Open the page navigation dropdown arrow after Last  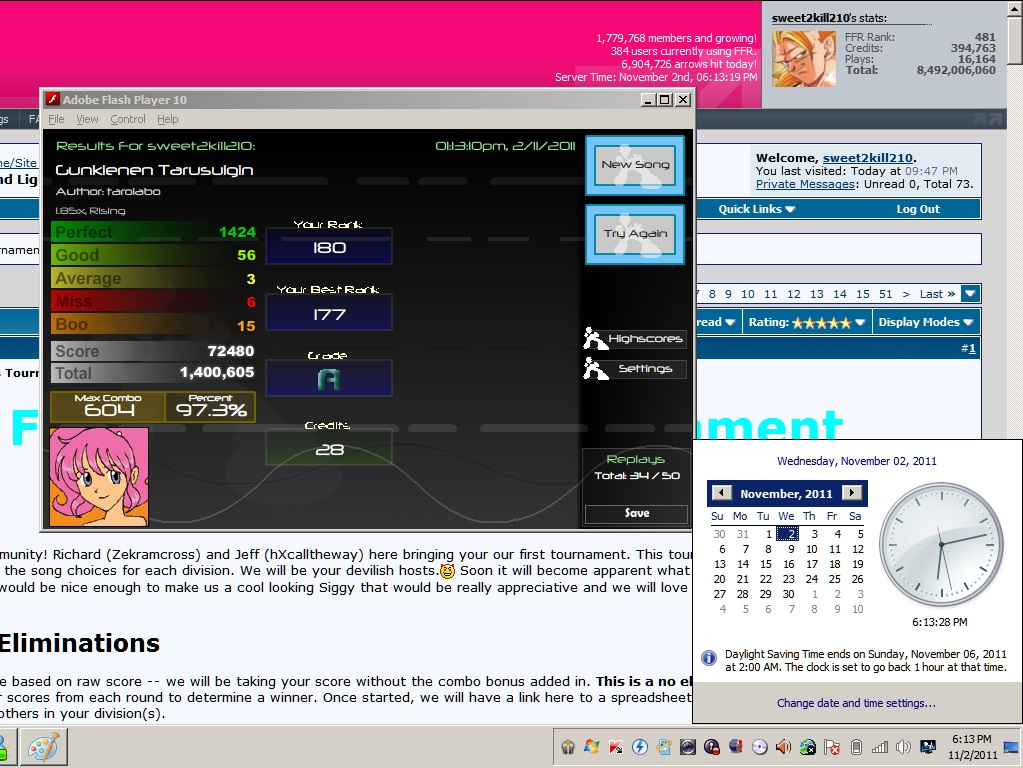point(971,294)
